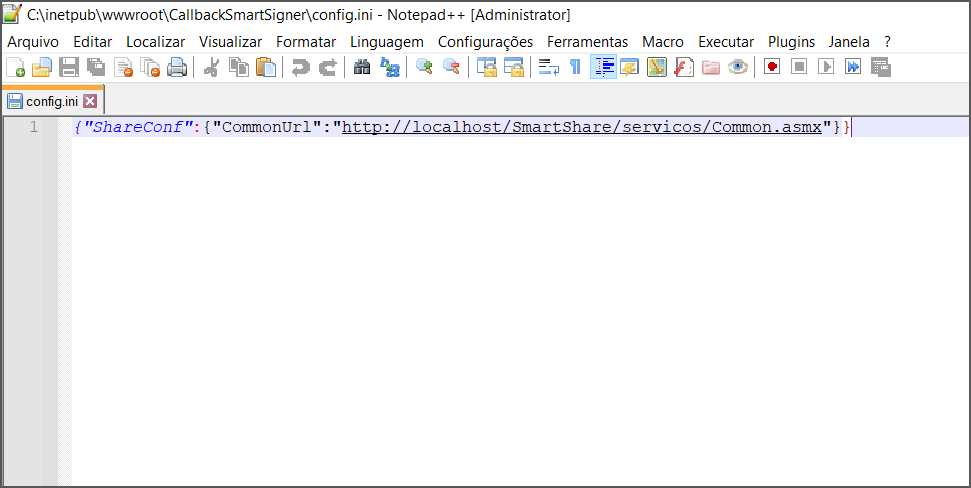Toggle synchronized vertical scrolling icon
971x488 pixels.
pos(487,67)
